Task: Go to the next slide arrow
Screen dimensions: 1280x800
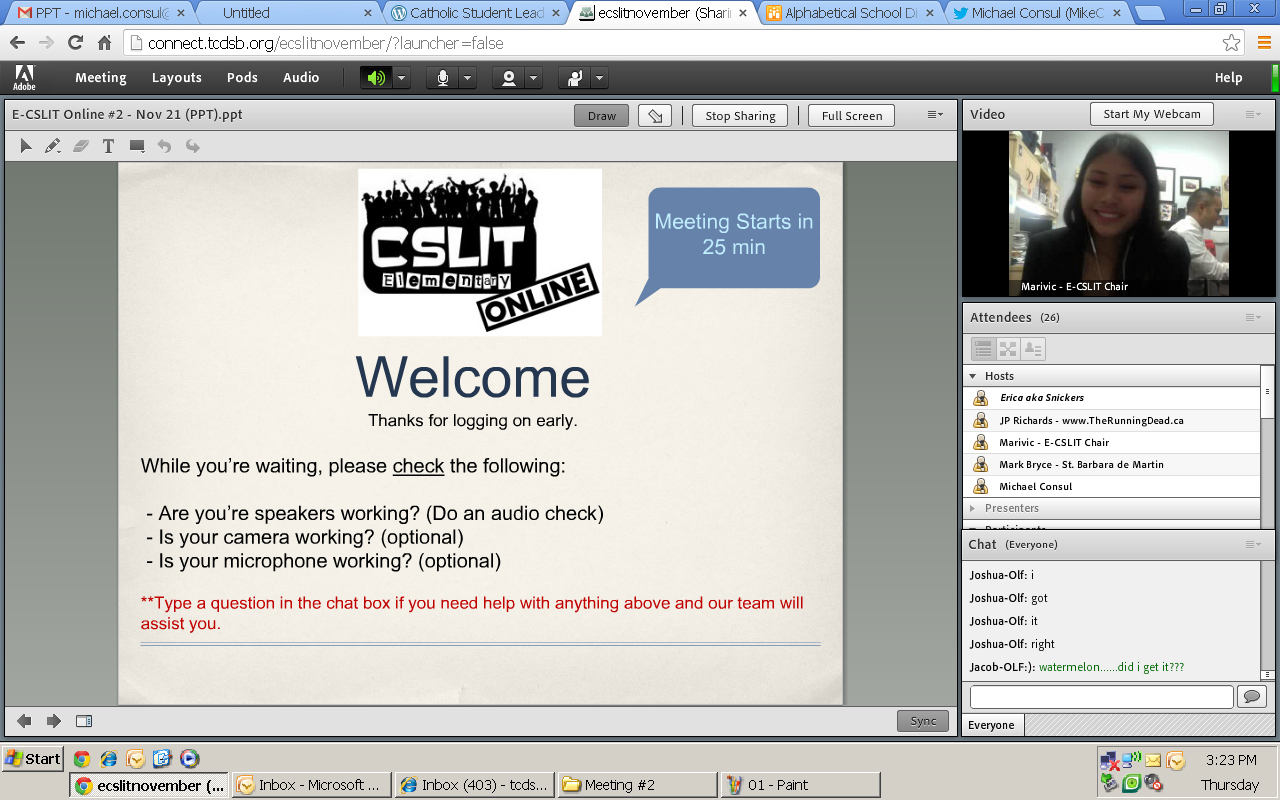Action: 54,721
